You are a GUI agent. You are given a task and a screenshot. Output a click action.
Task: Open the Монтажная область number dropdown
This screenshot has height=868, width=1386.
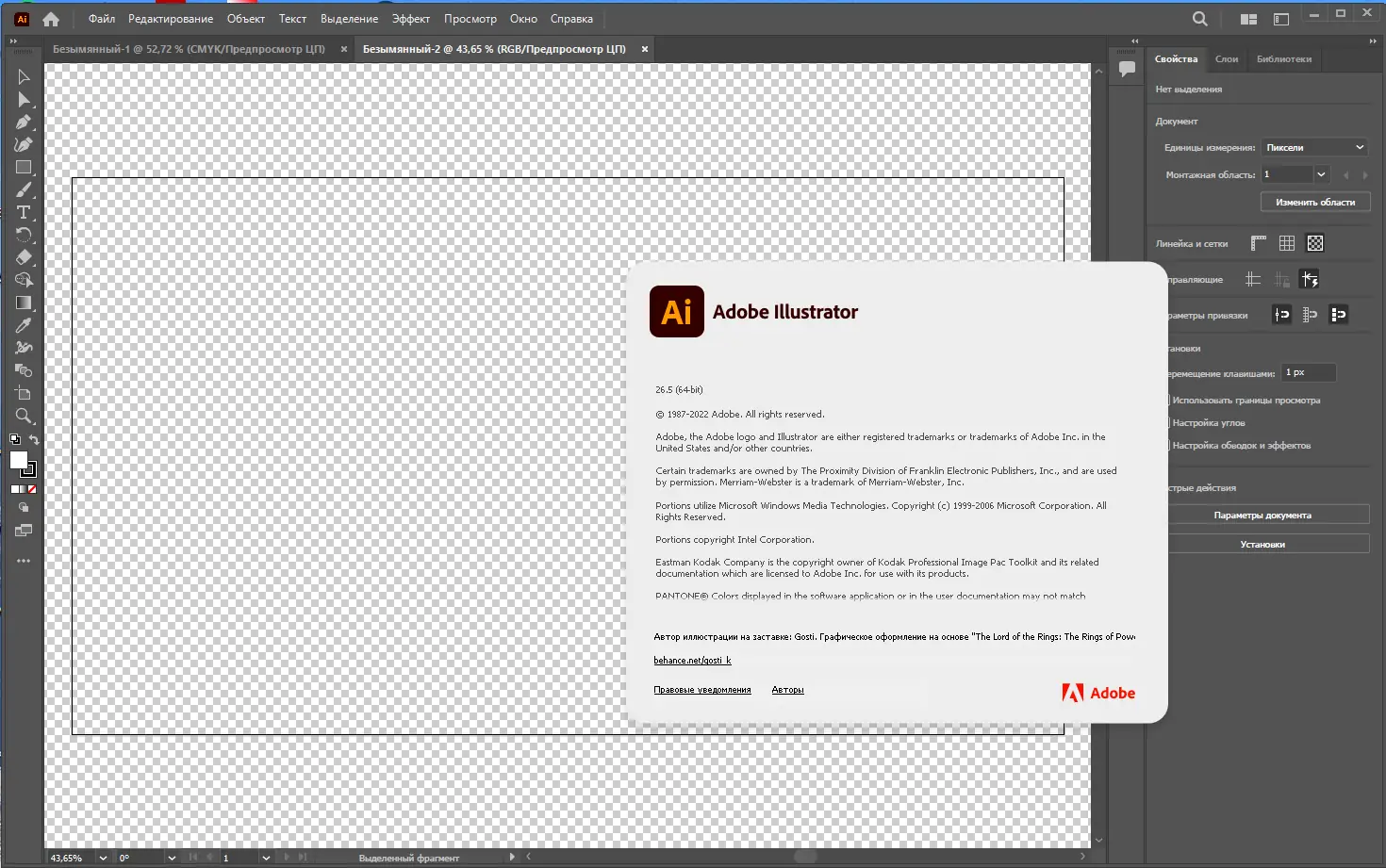tap(1319, 173)
